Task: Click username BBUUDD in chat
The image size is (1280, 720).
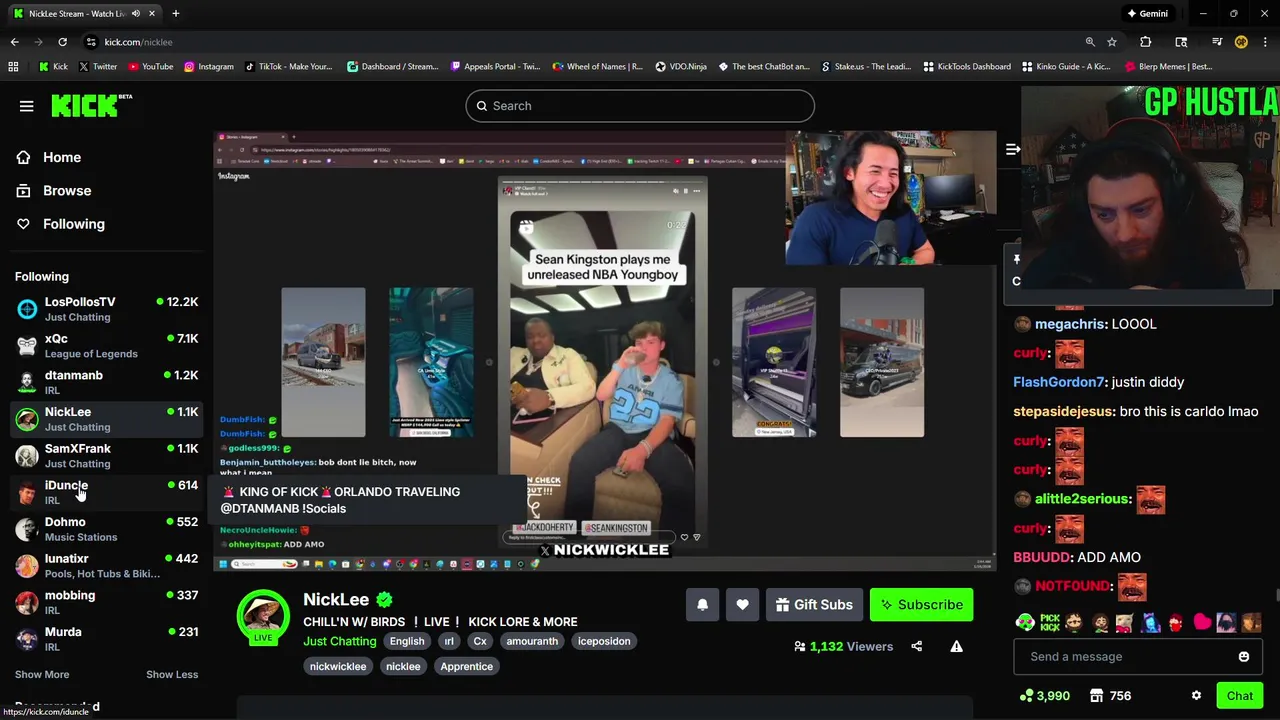Action: (x=1042, y=557)
